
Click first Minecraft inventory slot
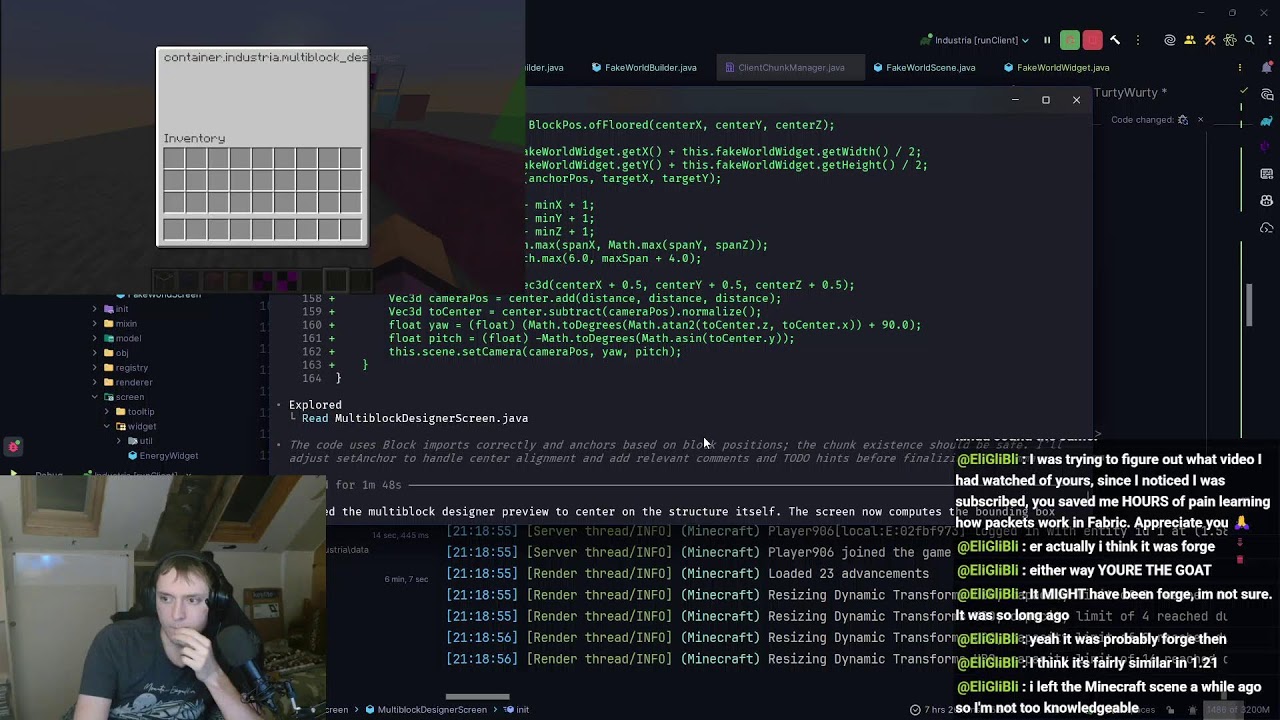pos(174,159)
